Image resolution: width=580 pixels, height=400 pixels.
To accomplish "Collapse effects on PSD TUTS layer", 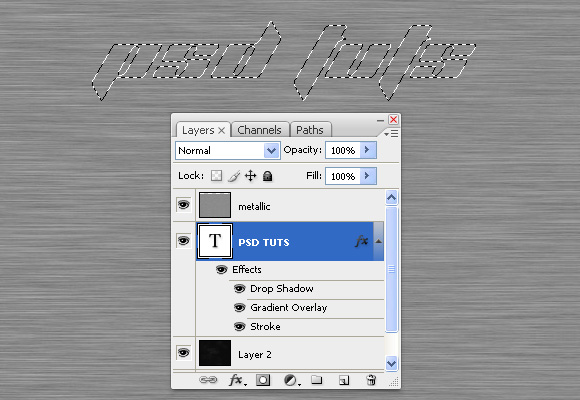I will (378, 241).
